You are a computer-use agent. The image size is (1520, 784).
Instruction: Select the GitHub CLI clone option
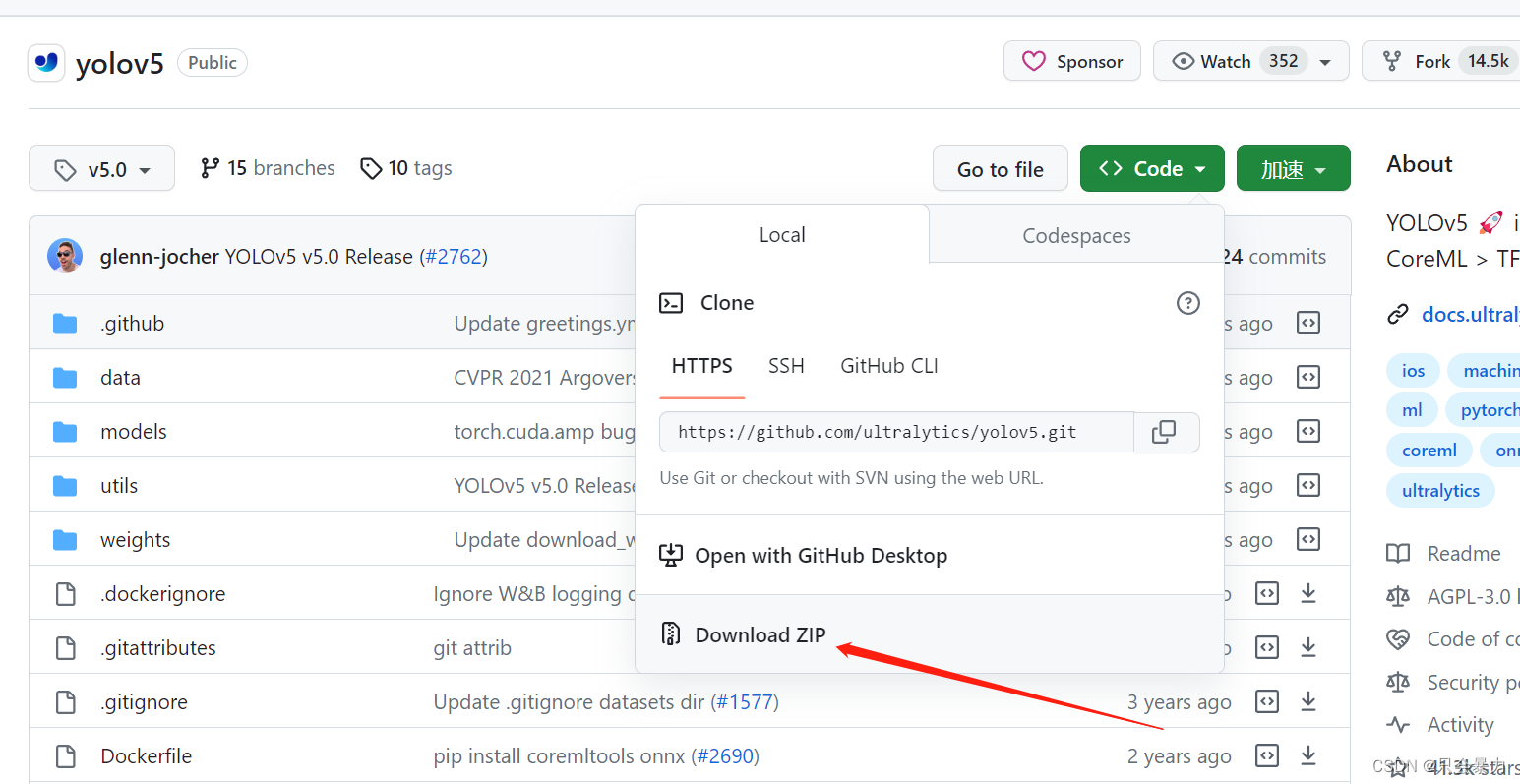(889, 366)
